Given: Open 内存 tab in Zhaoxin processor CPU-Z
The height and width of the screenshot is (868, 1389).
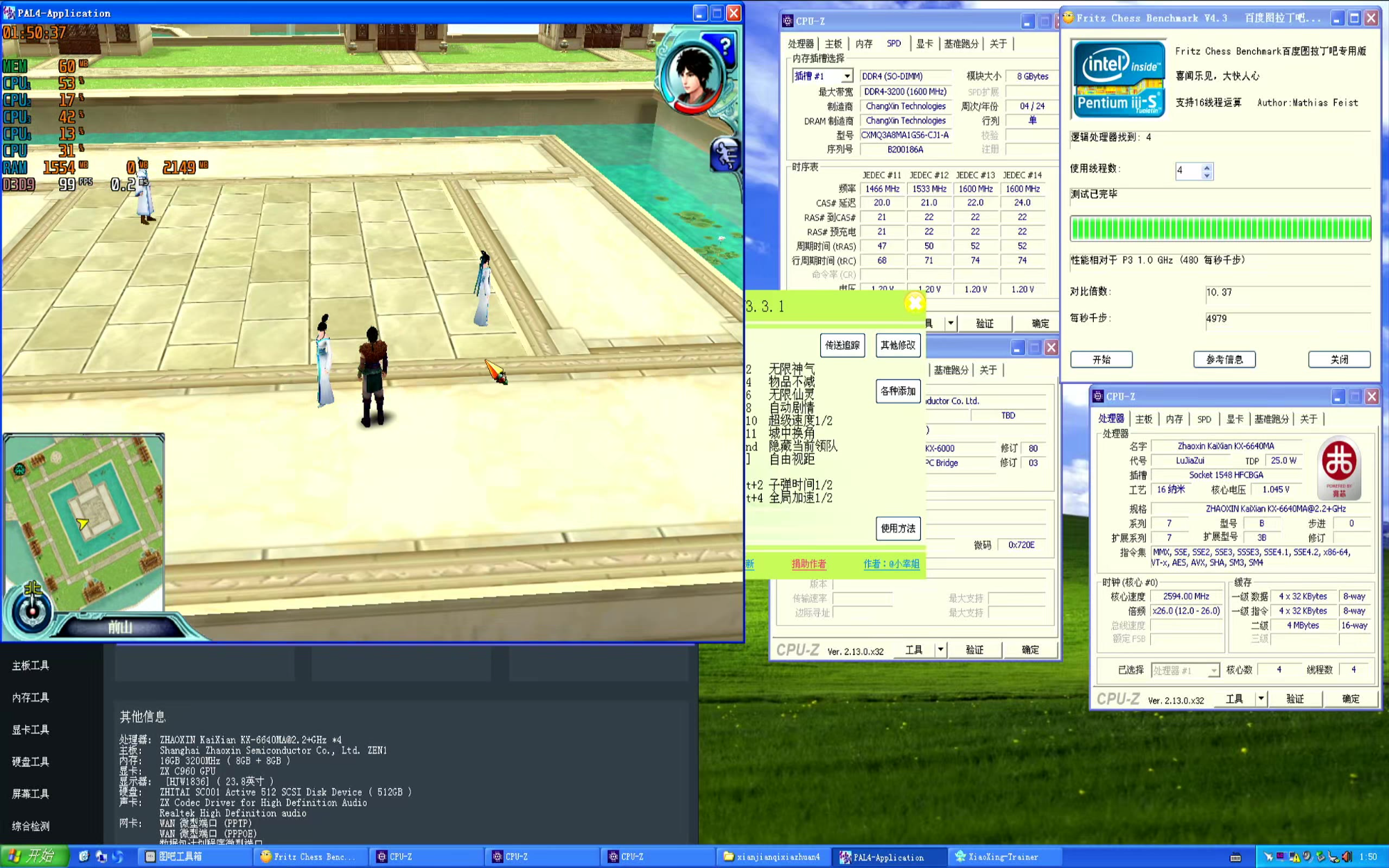Looking at the screenshot, I should point(1174,419).
